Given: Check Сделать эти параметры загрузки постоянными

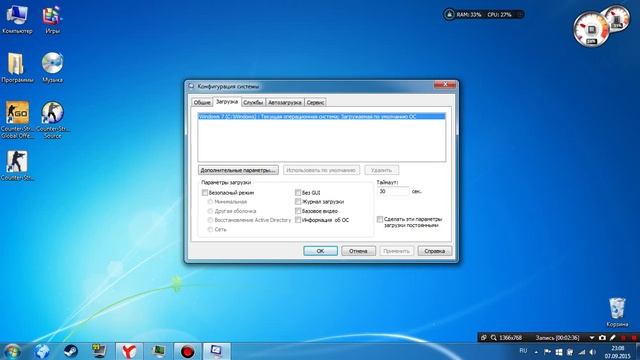Looking at the screenshot, I should click(380, 220).
